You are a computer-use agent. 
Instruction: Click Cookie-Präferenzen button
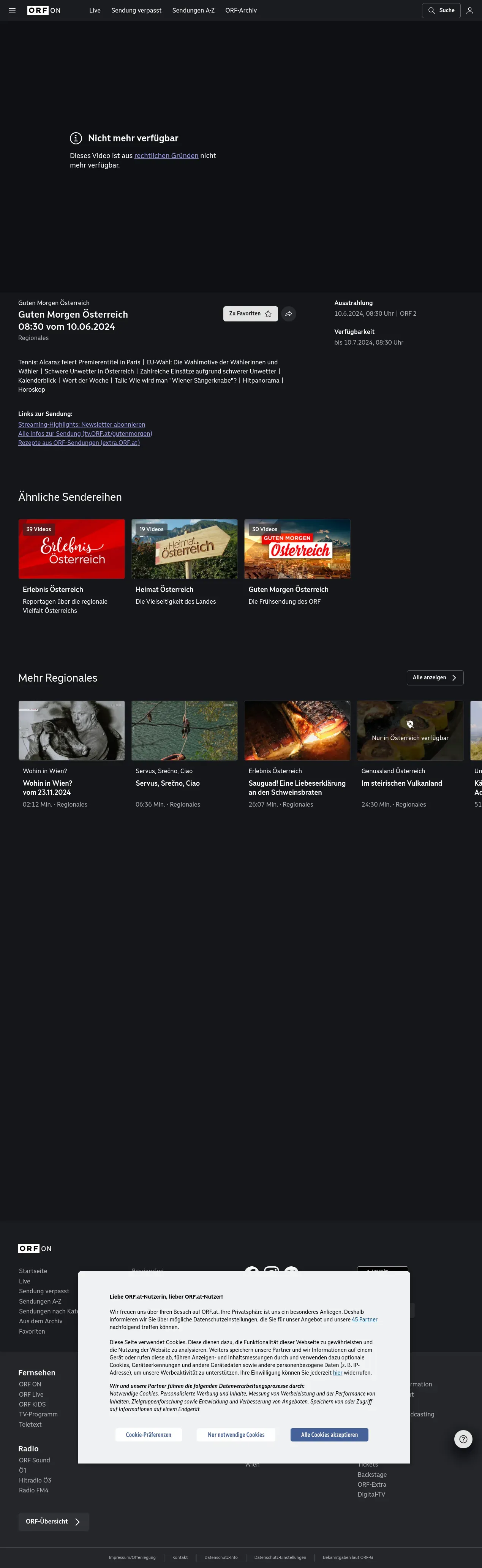pyautogui.click(x=149, y=1435)
